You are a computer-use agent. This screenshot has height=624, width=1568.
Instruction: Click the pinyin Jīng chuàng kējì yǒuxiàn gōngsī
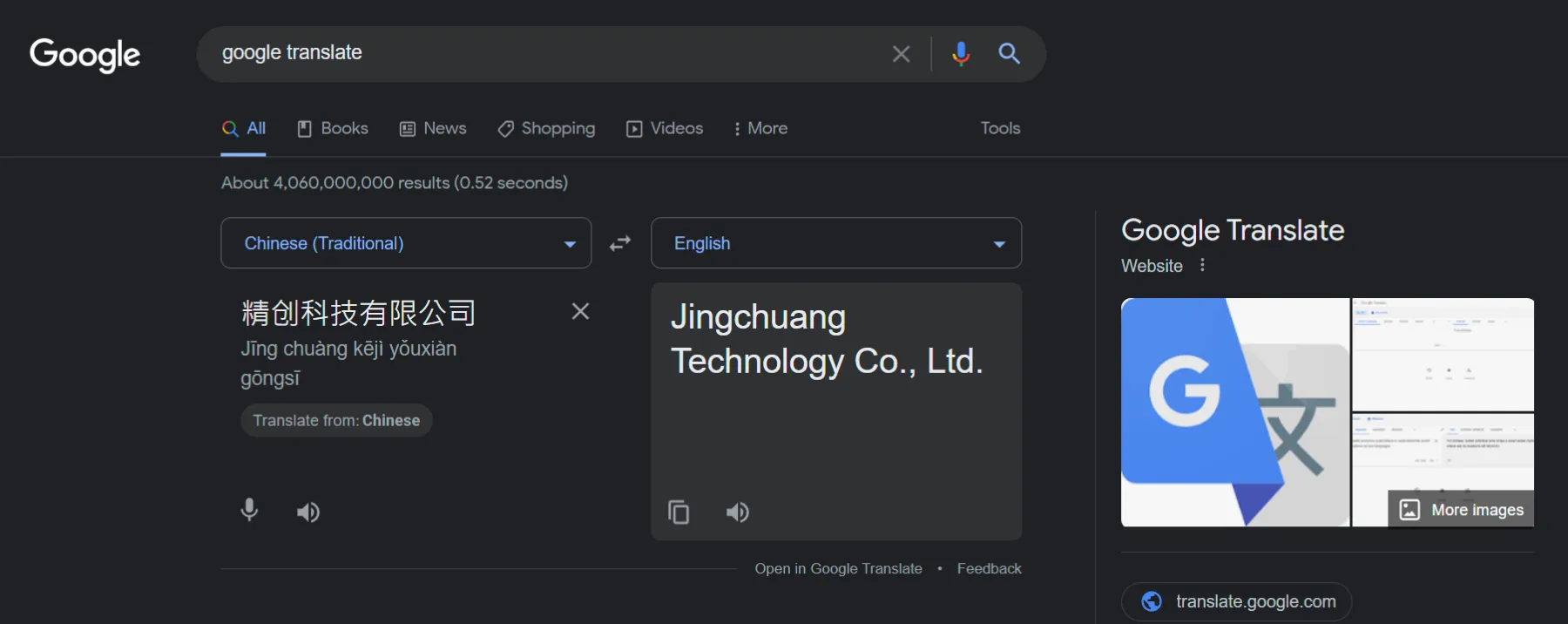[348, 363]
